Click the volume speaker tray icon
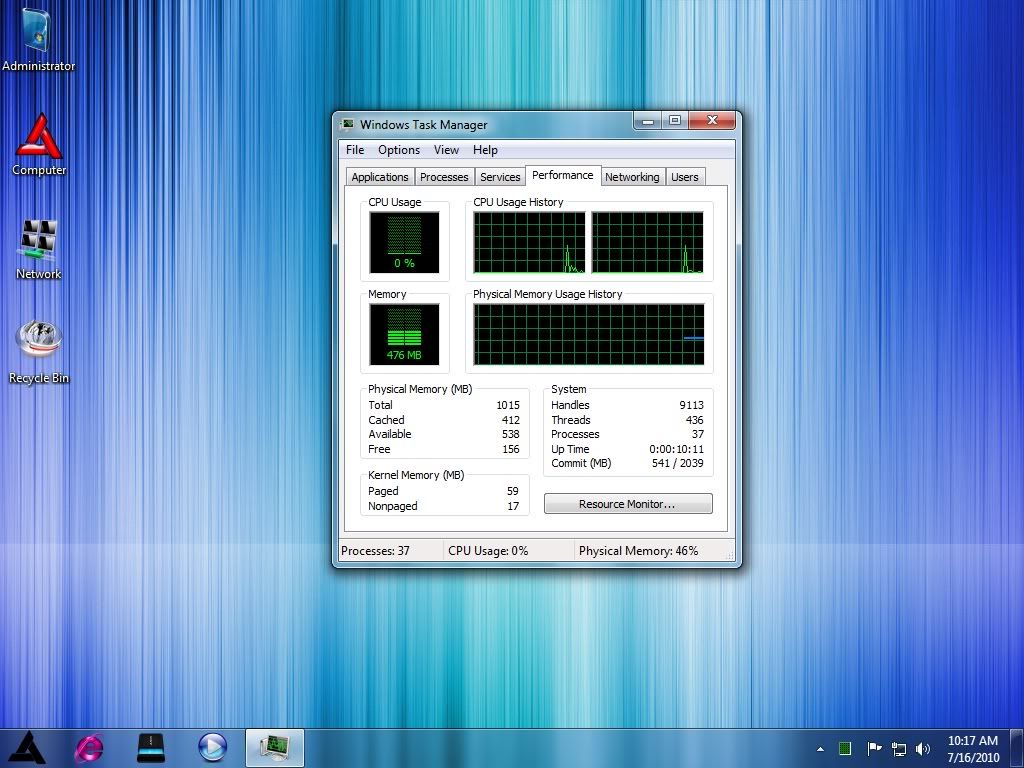The height and width of the screenshot is (768, 1024). 923,748
